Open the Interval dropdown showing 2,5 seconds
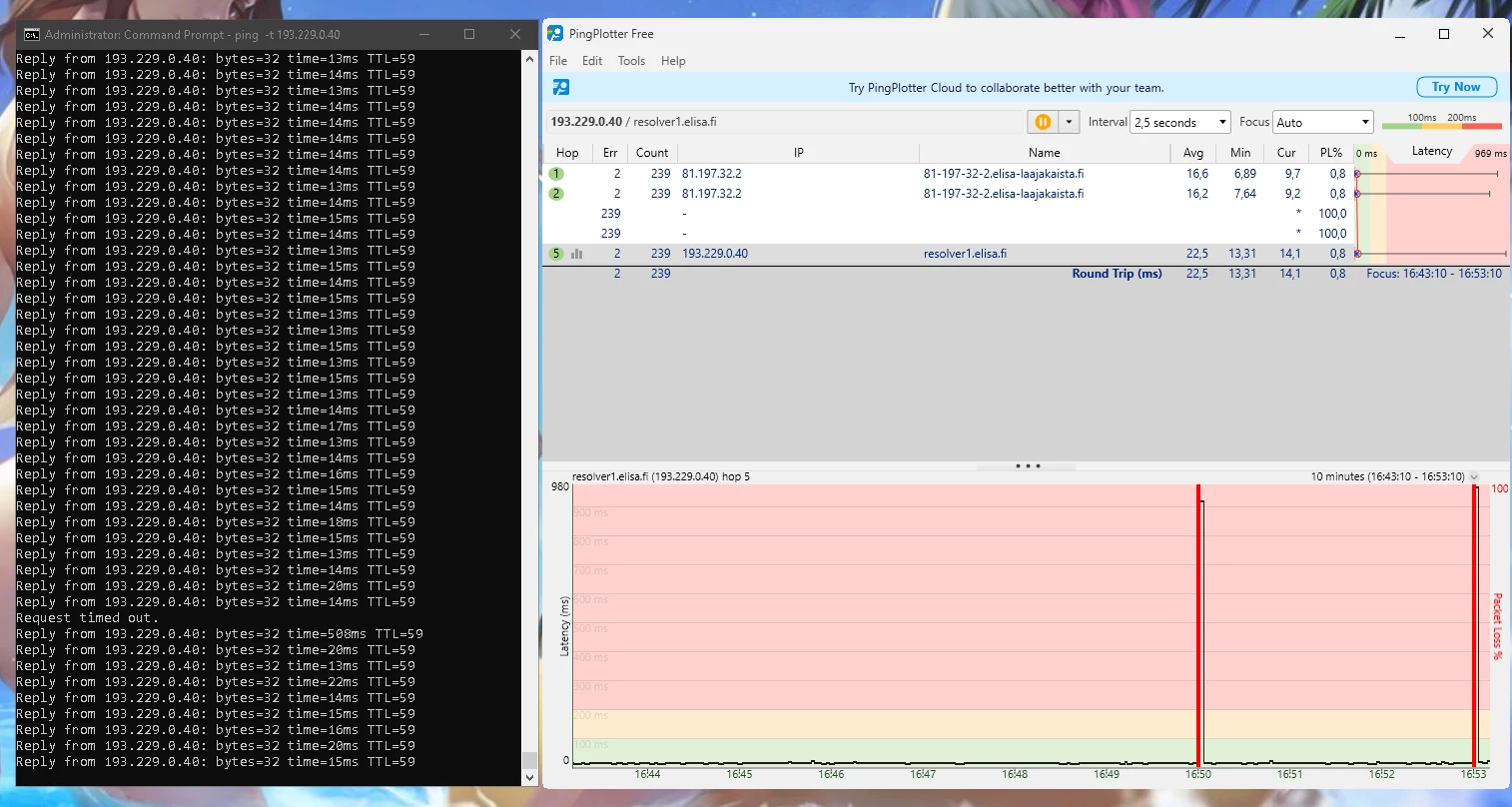Image resolution: width=1512 pixels, height=807 pixels. (1180, 122)
